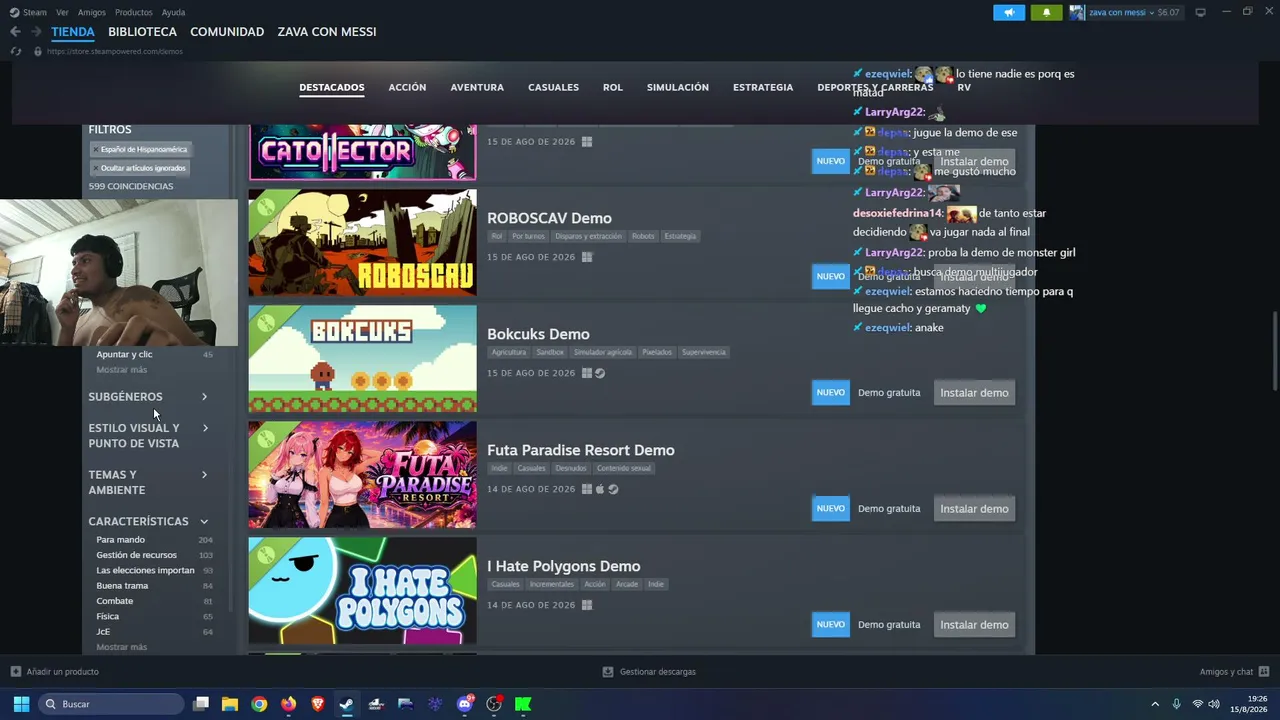Toggle the Combate filter
1280x720 pixels.
(154, 601)
